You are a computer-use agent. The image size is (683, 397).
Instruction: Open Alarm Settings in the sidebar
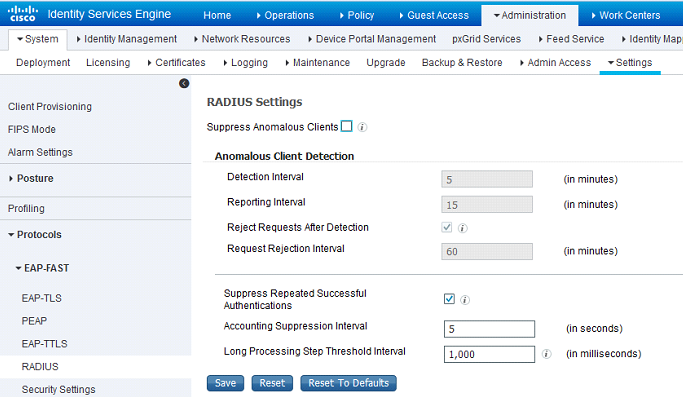[x=40, y=152]
